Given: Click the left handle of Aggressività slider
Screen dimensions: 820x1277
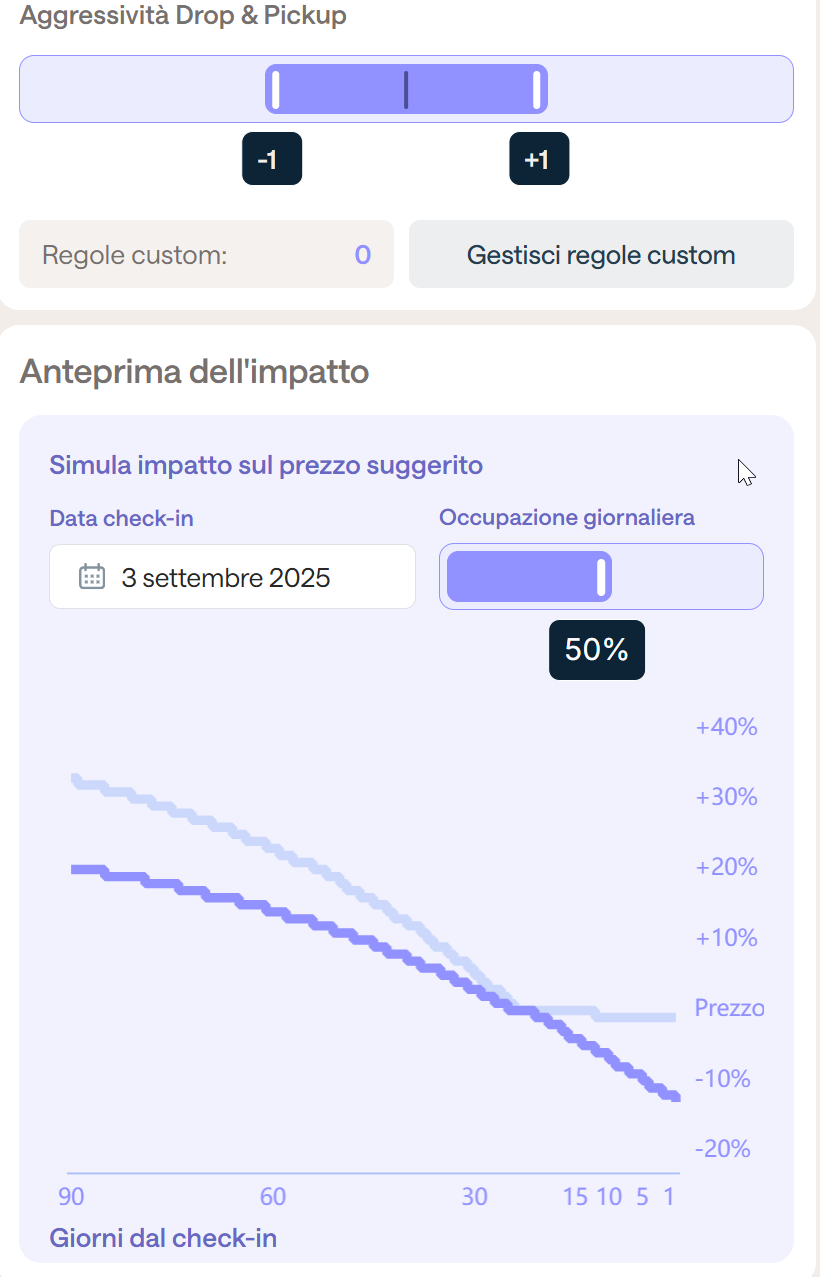Looking at the screenshot, I should pyautogui.click(x=276, y=90).
